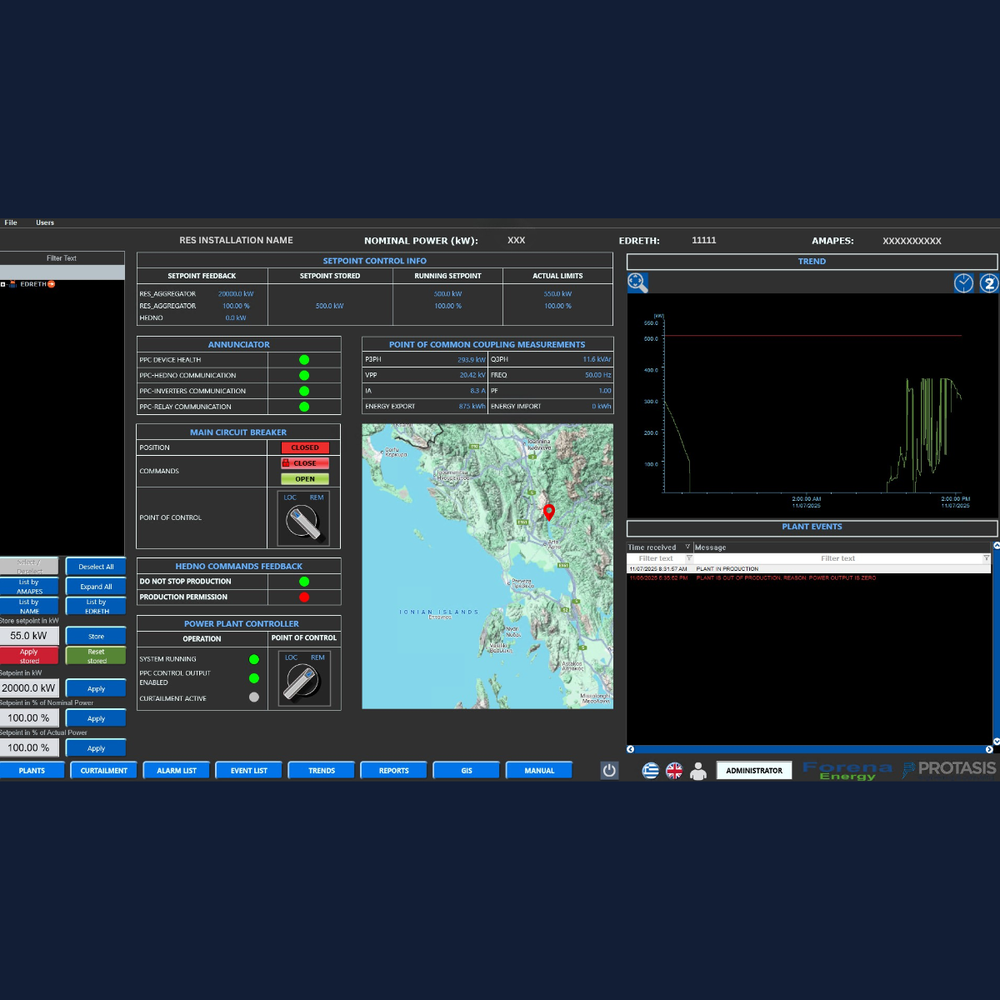1000x1000 pixels.
Task: Expand the EDRETH tree node
Action: point(4,284)
